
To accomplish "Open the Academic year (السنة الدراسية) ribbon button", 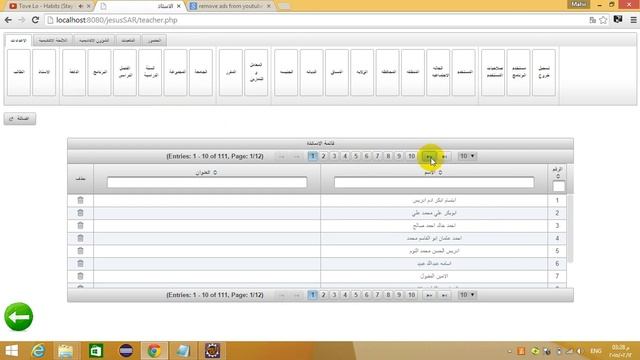I will [150, 72].
